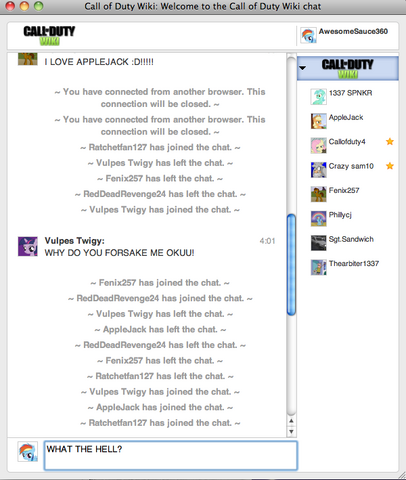Click the blue chat scrollbar thumb
Image resolution: width=406 pixels, height=480 pixels.
(x=291, y=265)
